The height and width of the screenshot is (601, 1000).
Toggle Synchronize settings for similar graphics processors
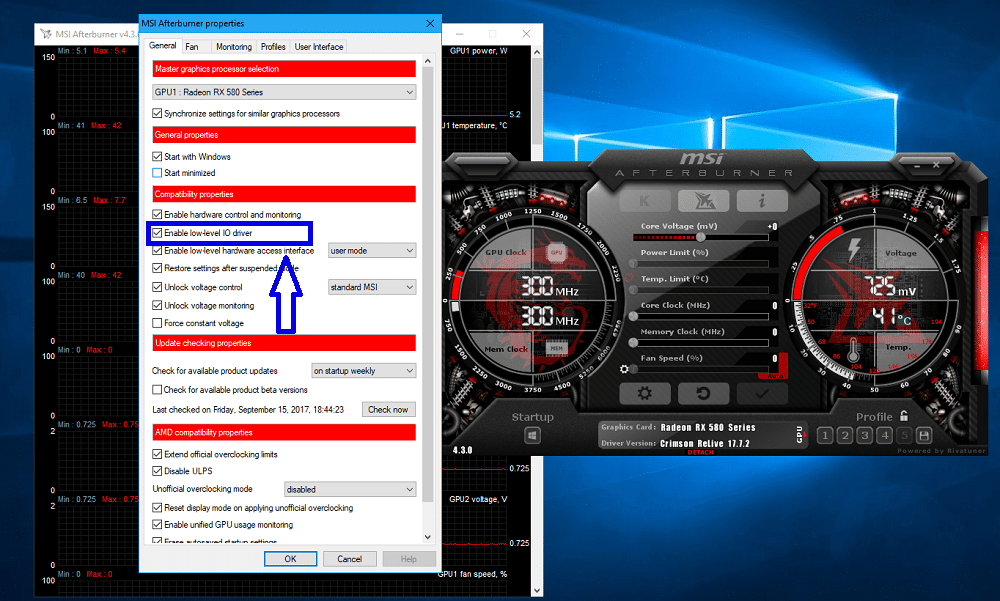coord(157,114)
